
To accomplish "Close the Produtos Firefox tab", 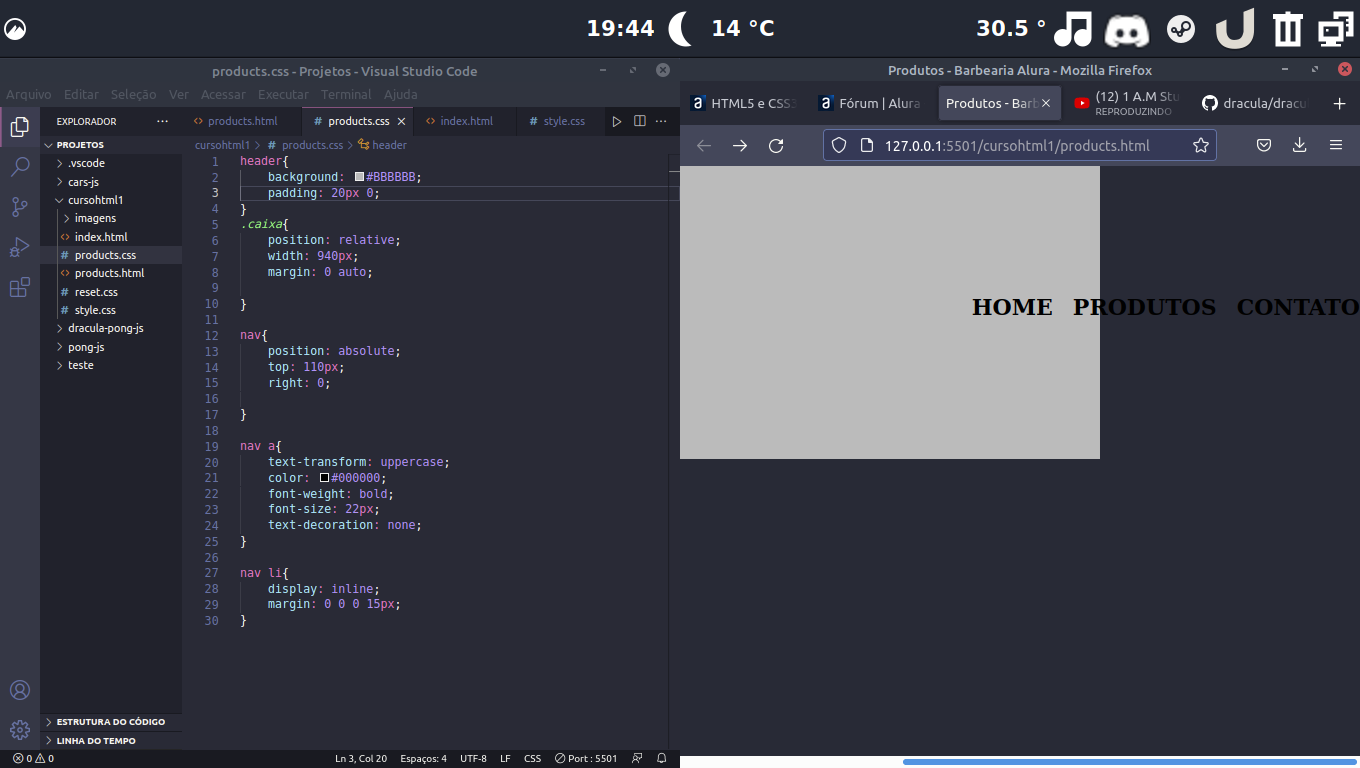I will [x=1046, y=103].
